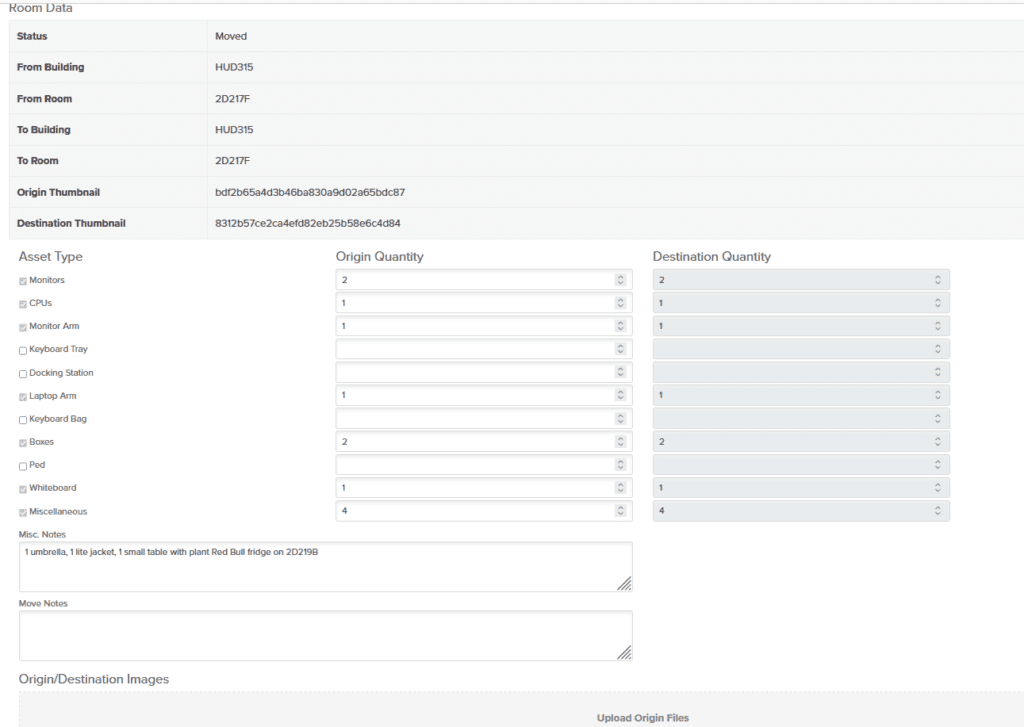The width and height of the screenshot is (1024, 727).
Task: Click the Whiteboard destination quantity spinner
Action: pyautogui.click(x=937, y=488)
